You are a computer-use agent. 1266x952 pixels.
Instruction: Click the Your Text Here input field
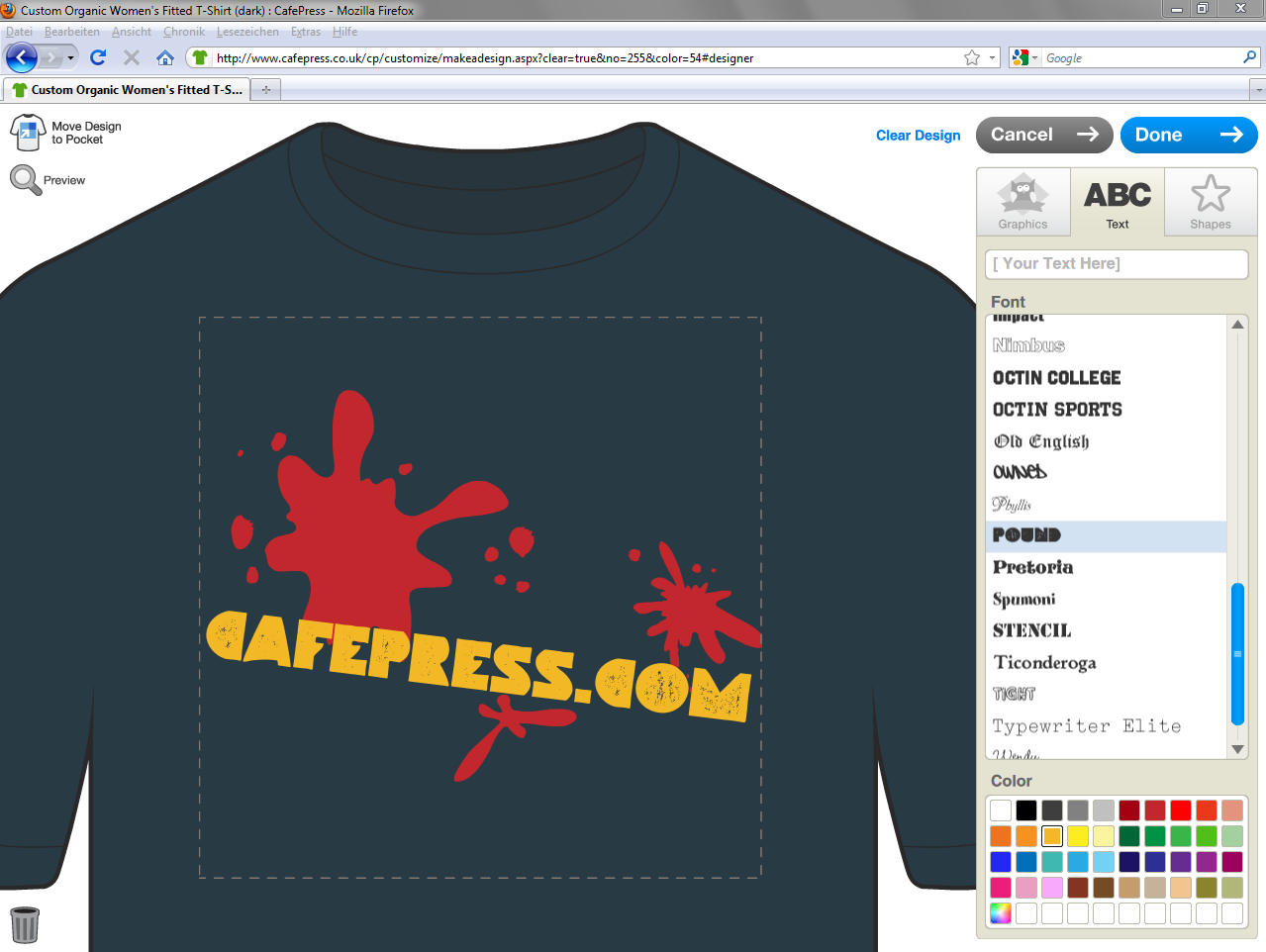[1117, 264]
